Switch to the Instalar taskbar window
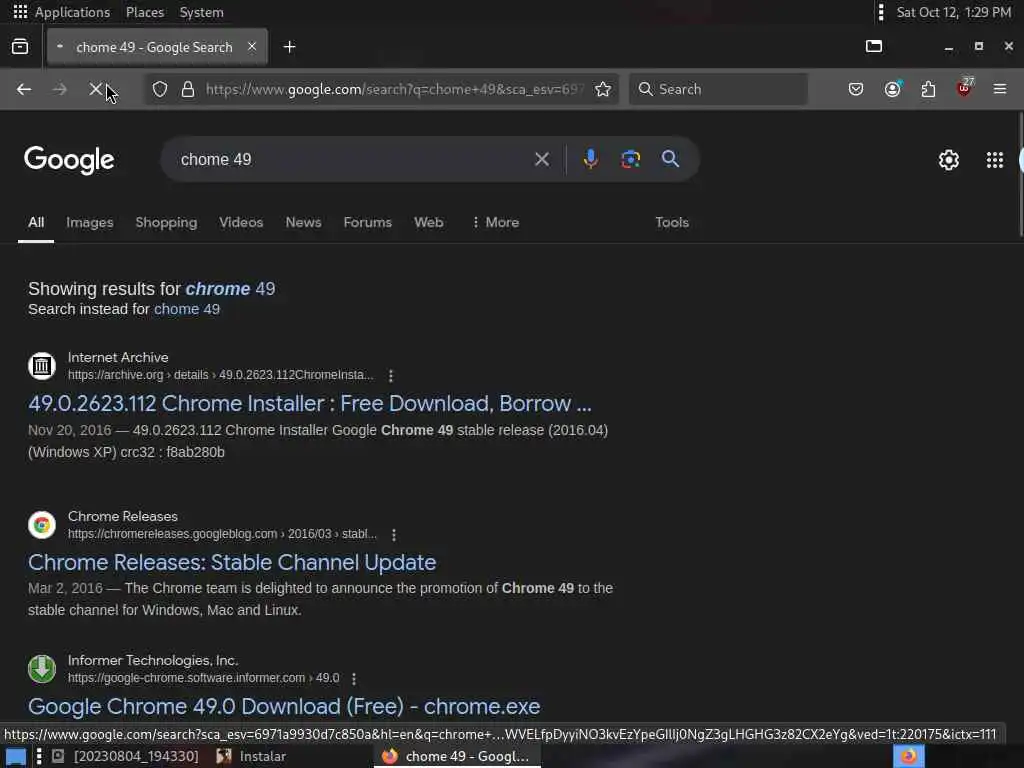Image resolution: width=1024 pixels, height=768 pixels. pos(252,756)
